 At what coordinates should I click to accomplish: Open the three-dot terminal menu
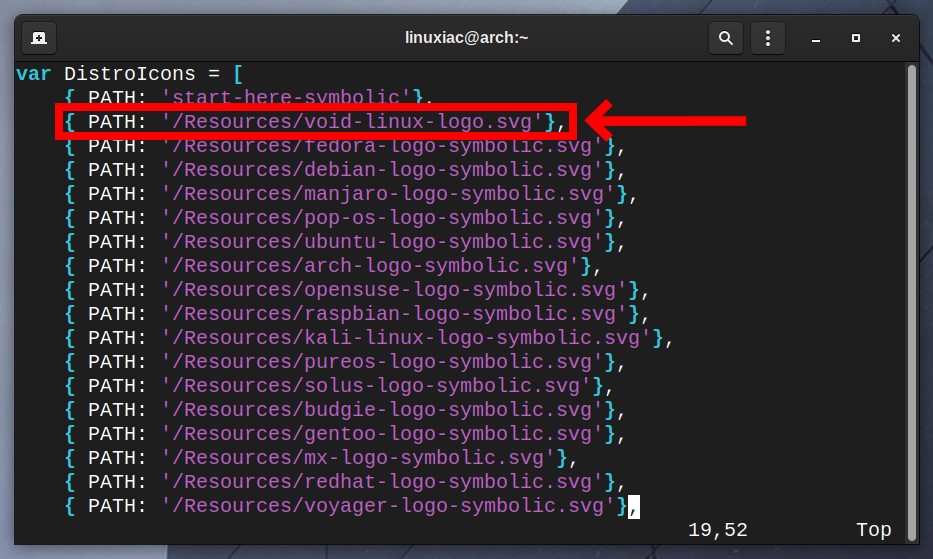(768, 38)
